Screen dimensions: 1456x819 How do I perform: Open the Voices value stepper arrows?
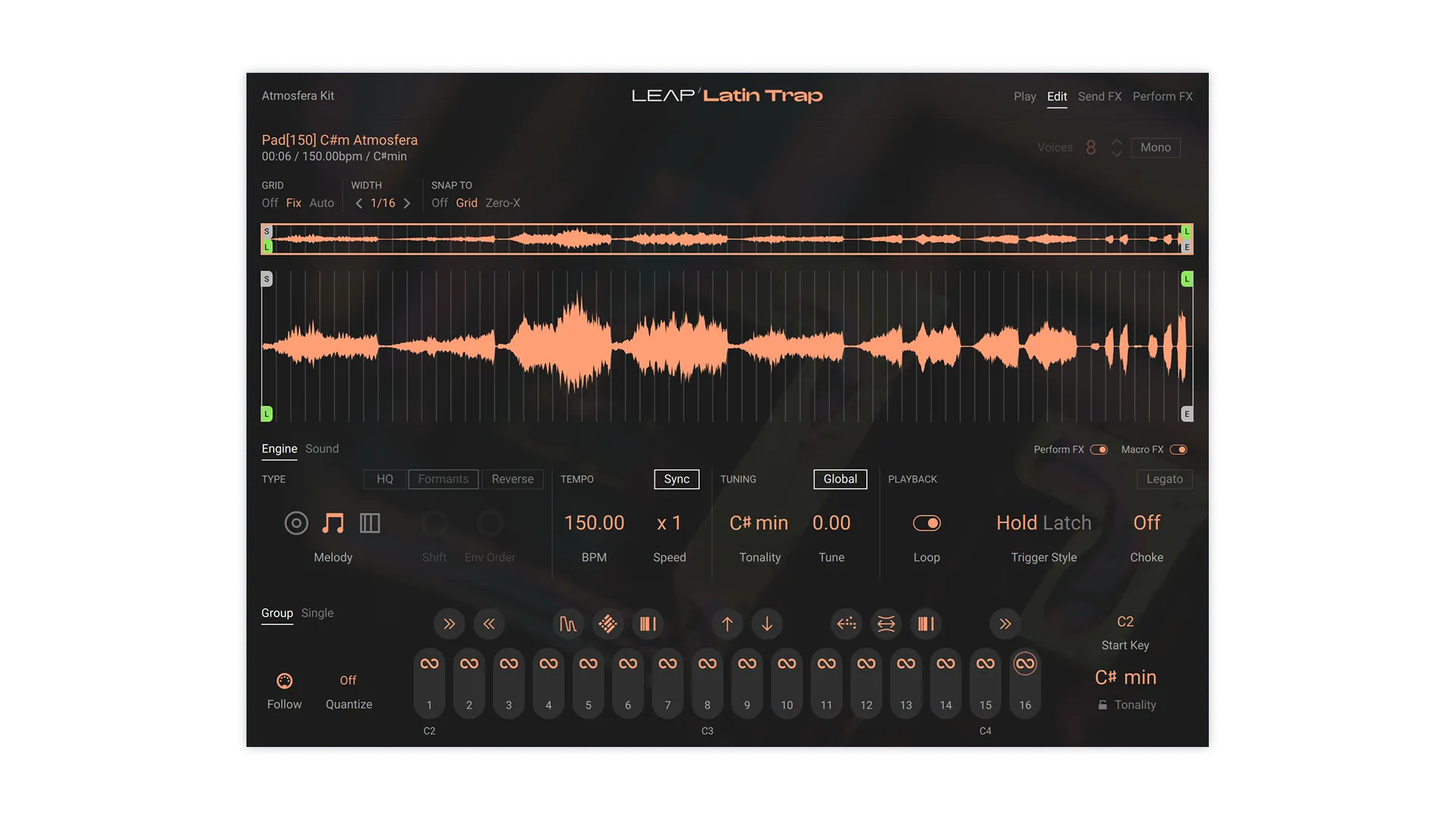click(x=1116, y=147)
